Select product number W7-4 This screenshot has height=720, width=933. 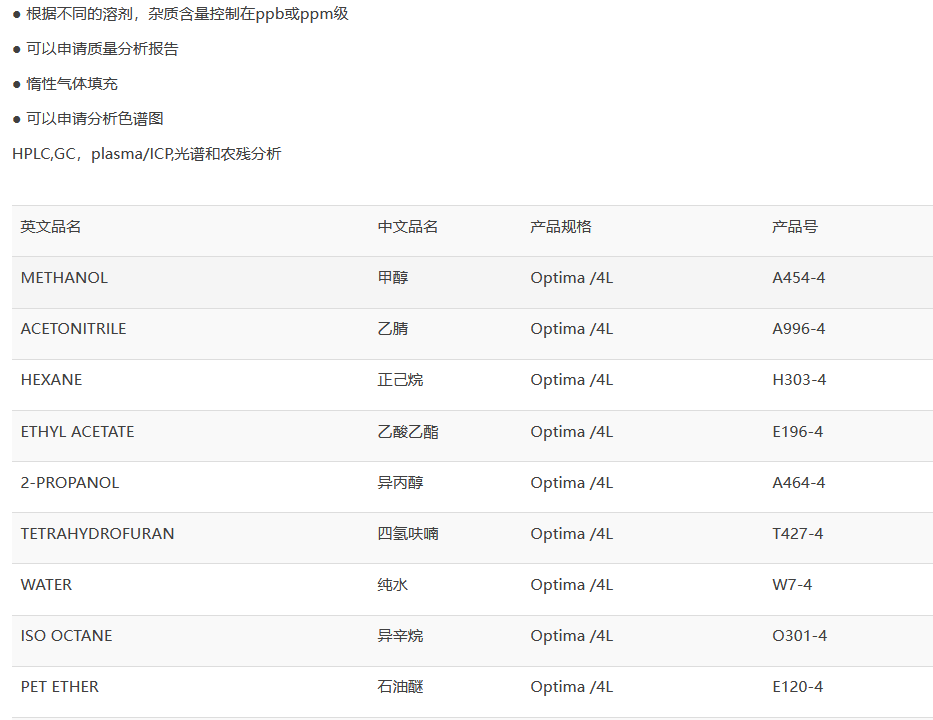[x=792, y=585]
